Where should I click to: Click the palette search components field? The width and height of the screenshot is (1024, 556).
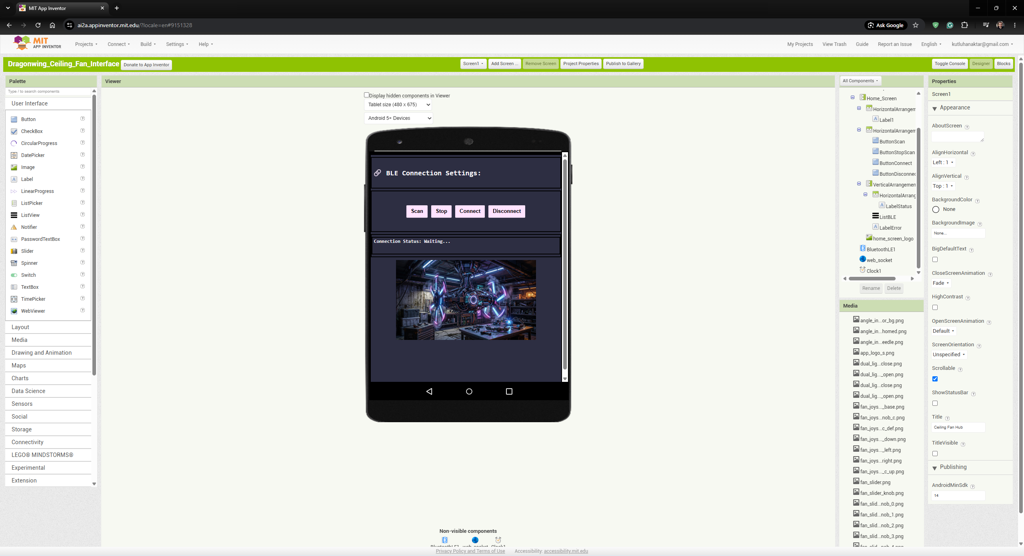[x=49, y=91]
